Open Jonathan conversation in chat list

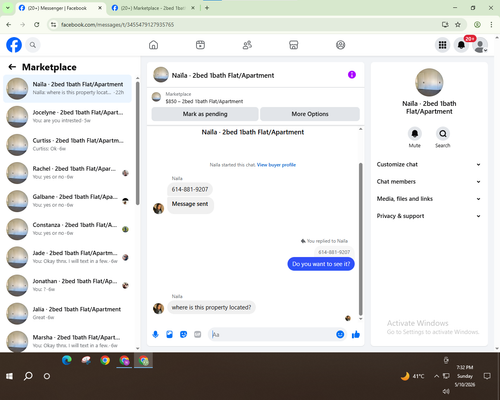(x=68, y=285)
